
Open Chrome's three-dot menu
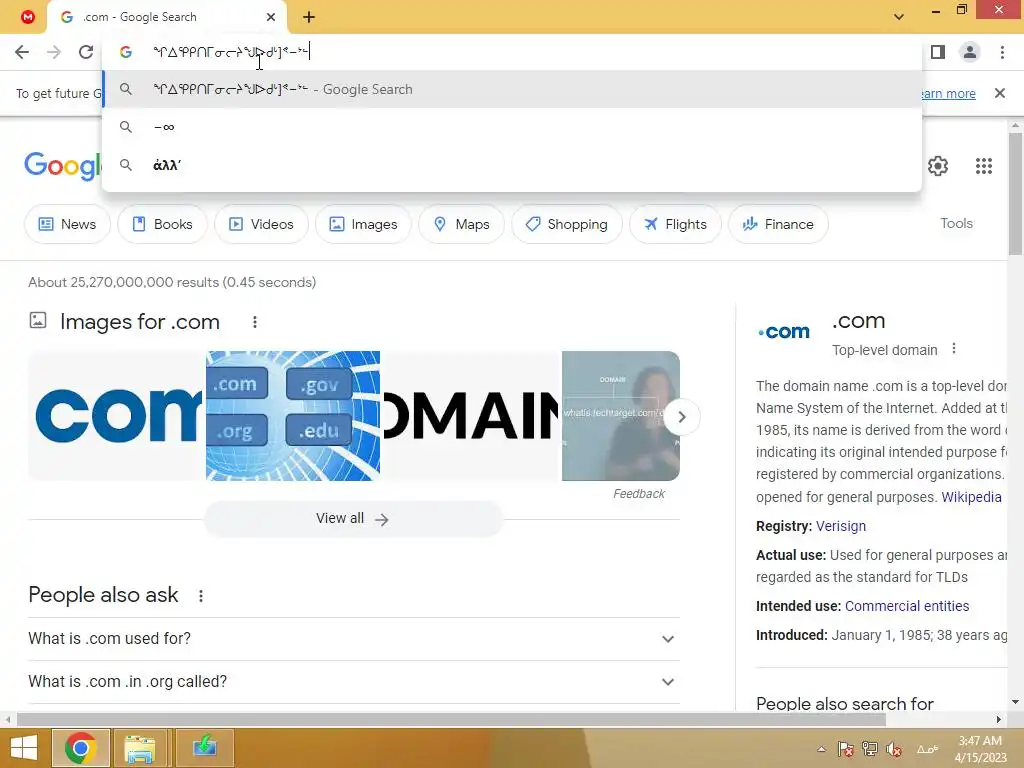[1002, 52]
